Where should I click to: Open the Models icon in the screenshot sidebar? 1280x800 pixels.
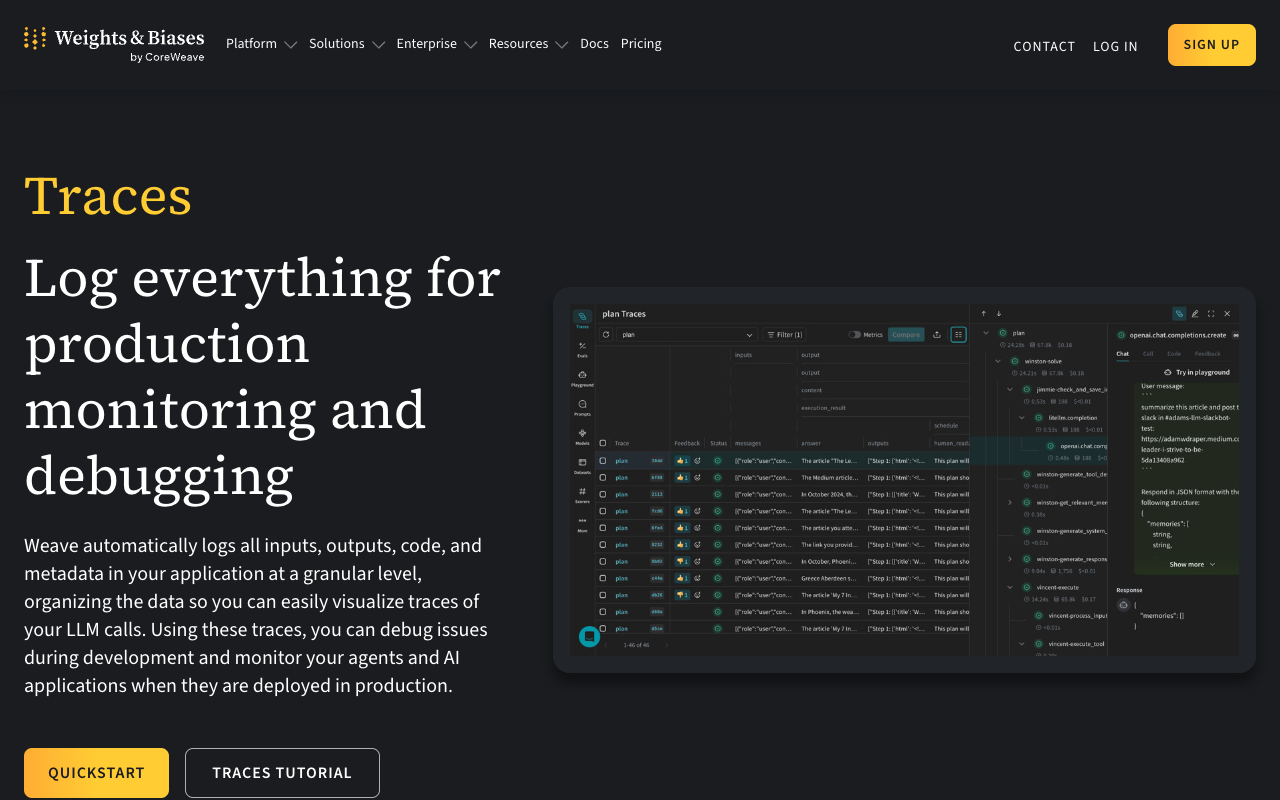[x=582, y=435]
